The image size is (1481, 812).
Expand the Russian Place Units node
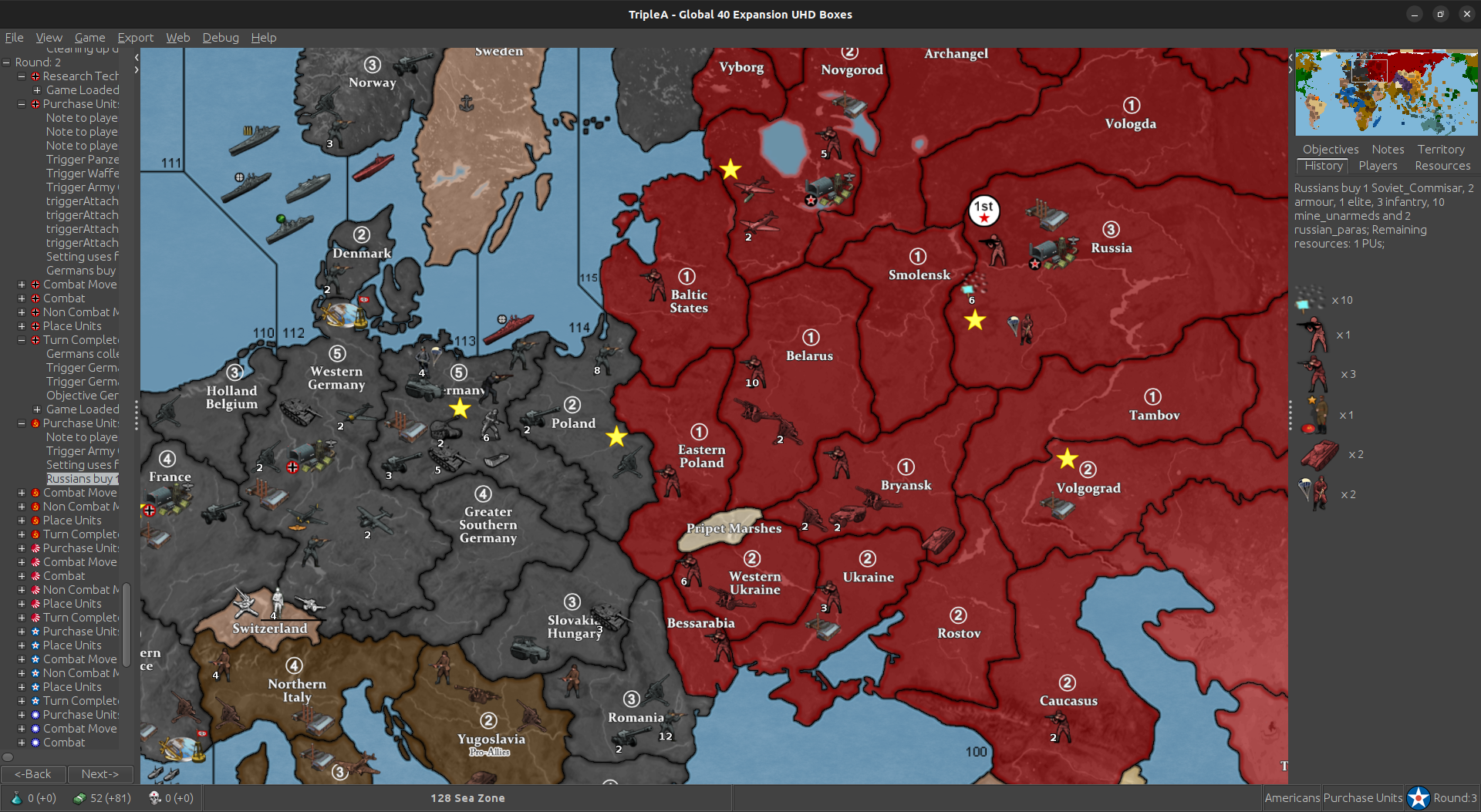[x=22, y=521]
